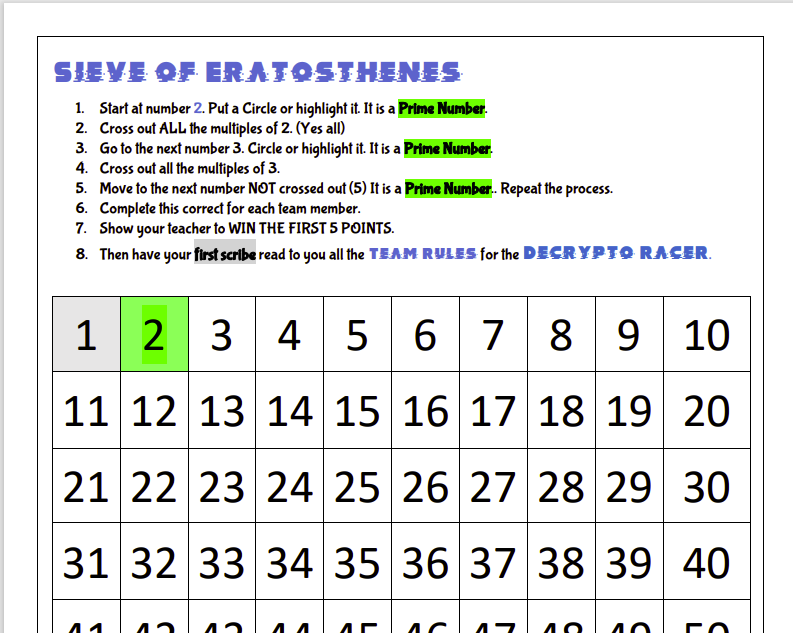Click on number 32
793x633 pixels.
coord(154,561)
